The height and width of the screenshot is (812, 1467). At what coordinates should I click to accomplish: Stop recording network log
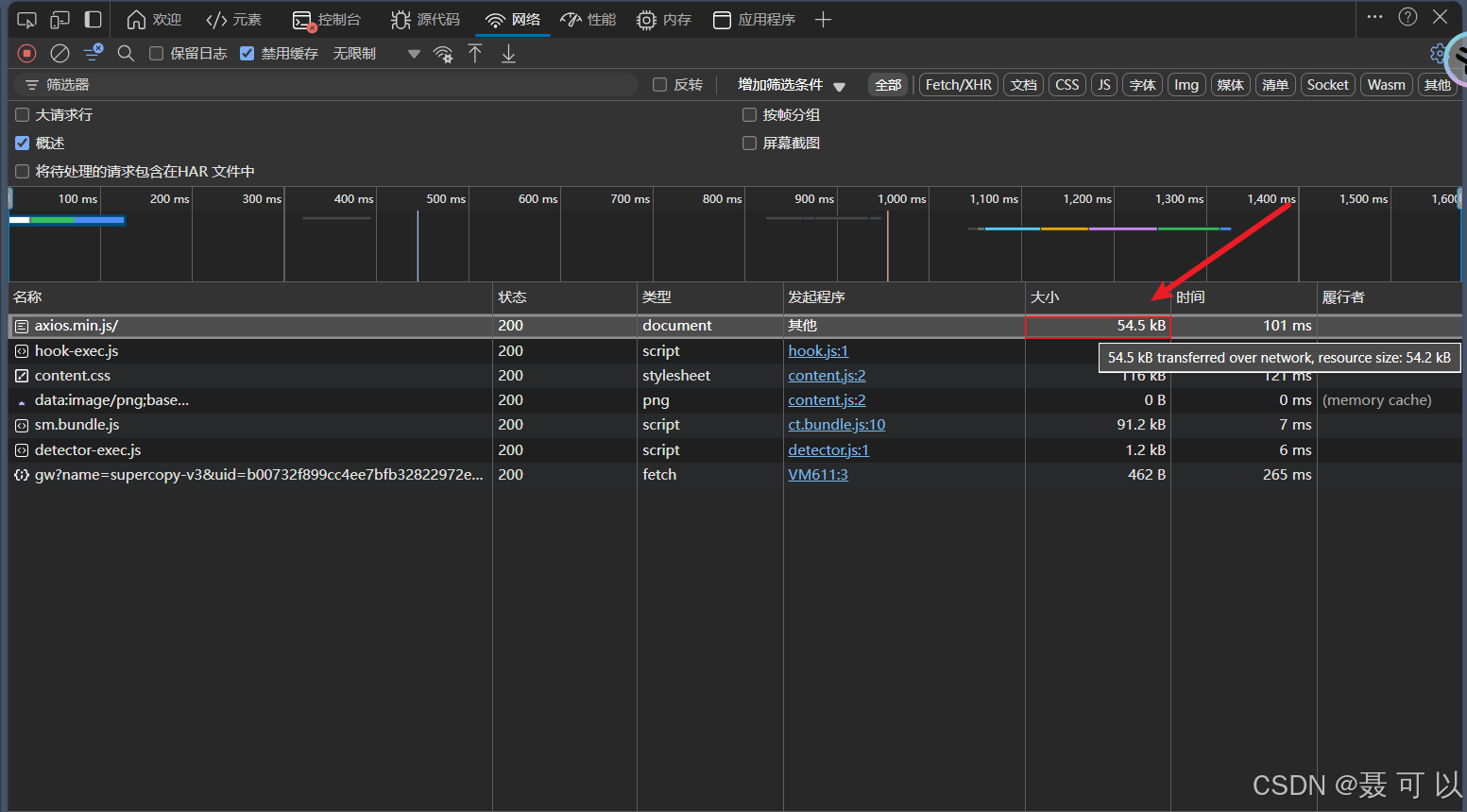pos(27,54)
